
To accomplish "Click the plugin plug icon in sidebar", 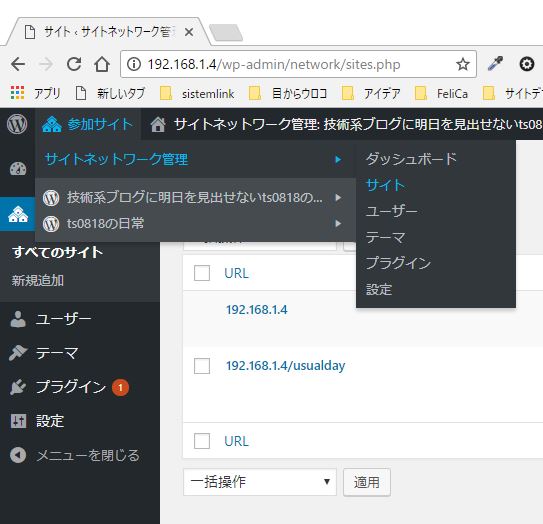I will [18, 387].
